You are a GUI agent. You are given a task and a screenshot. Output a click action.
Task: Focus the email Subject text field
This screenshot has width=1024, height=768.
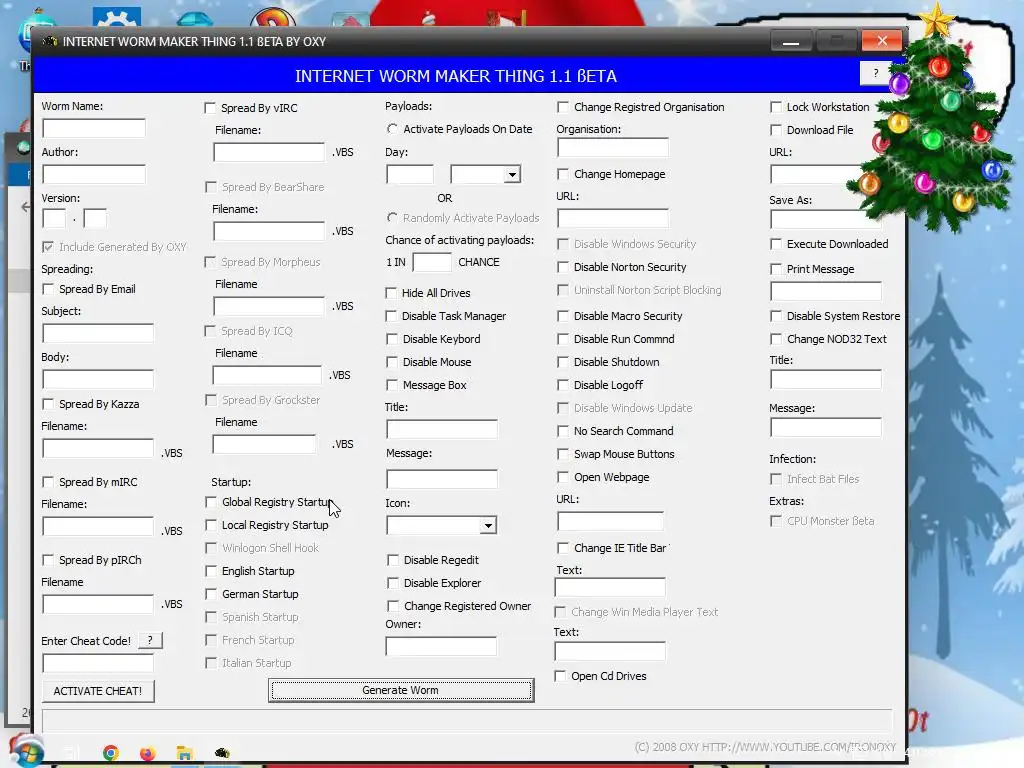coord(98,333)
